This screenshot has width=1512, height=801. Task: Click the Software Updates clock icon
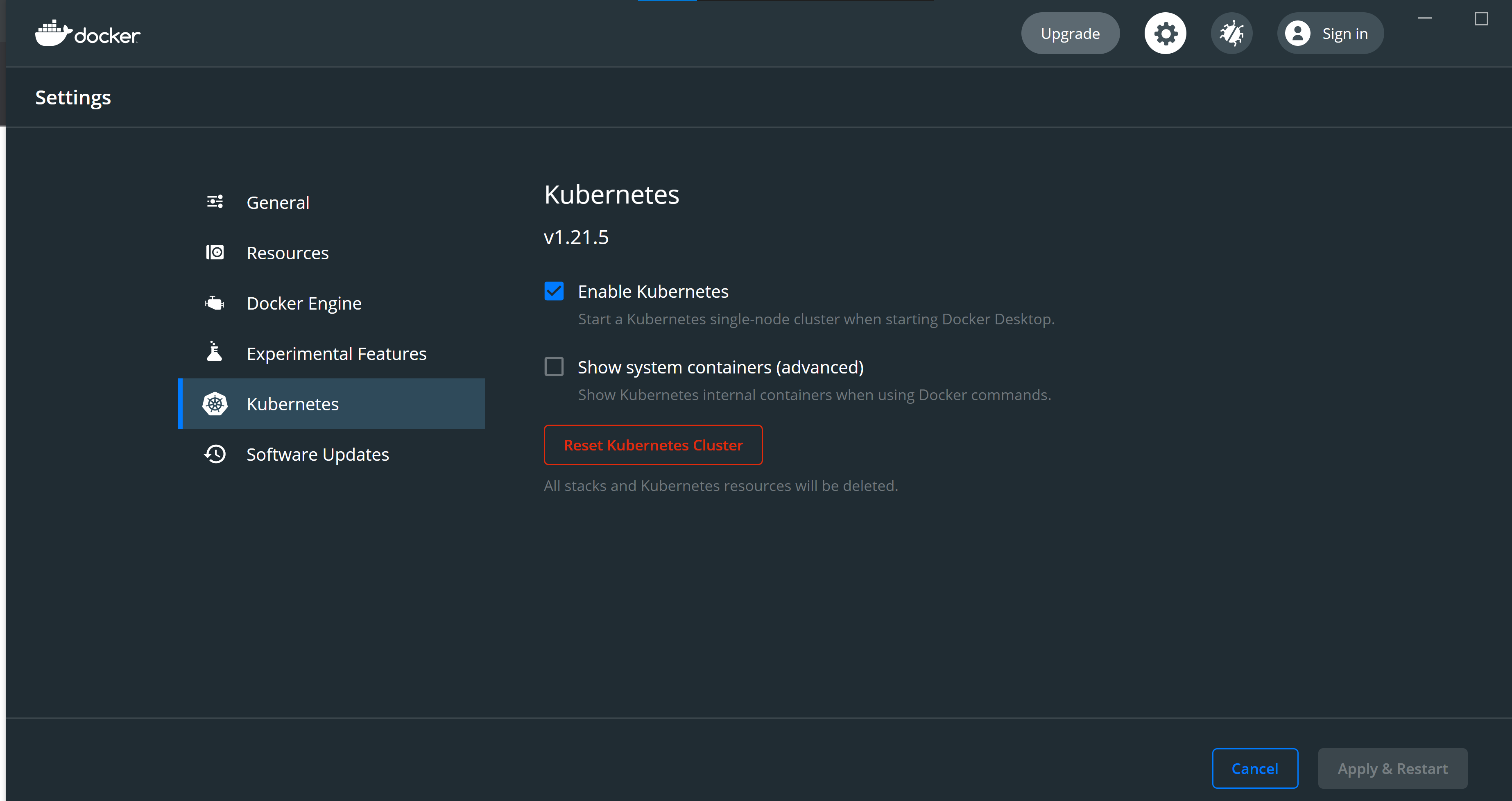click(215, 454)
